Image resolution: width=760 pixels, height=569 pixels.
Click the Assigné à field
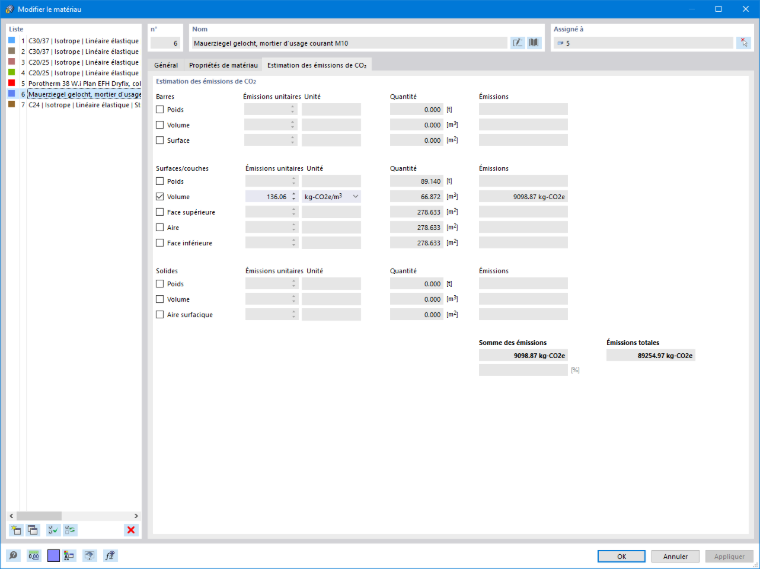644,43
